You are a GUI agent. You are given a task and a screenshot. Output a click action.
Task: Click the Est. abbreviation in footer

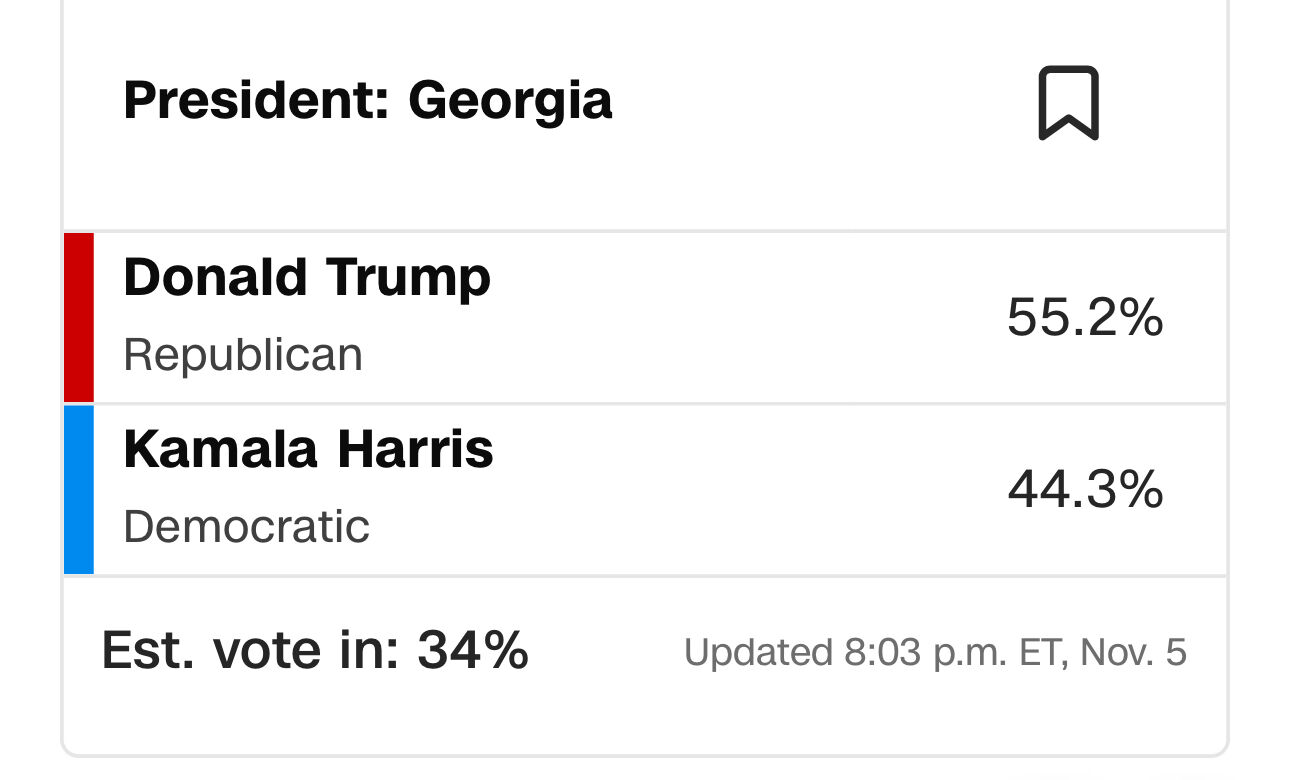coord(148,650)
